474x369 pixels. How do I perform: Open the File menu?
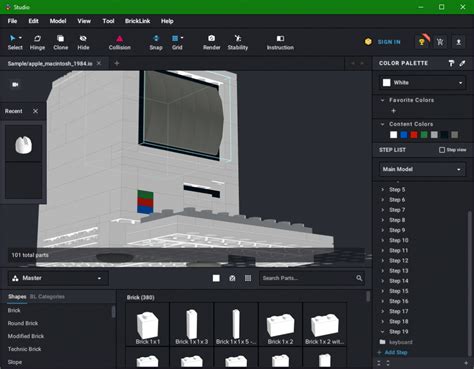(x=12, y=21)
